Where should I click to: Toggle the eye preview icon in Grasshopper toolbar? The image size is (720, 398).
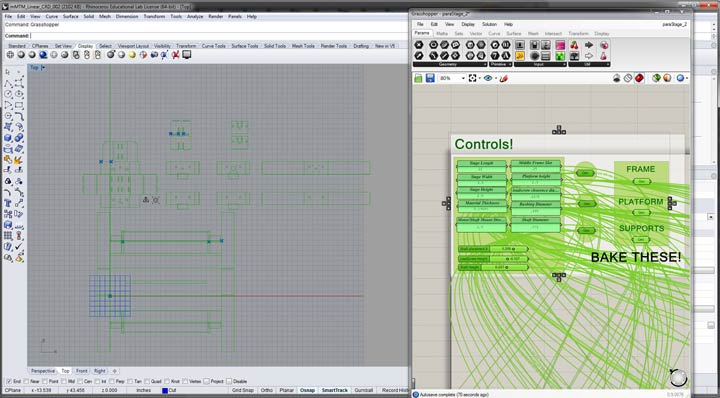(488, 78)
